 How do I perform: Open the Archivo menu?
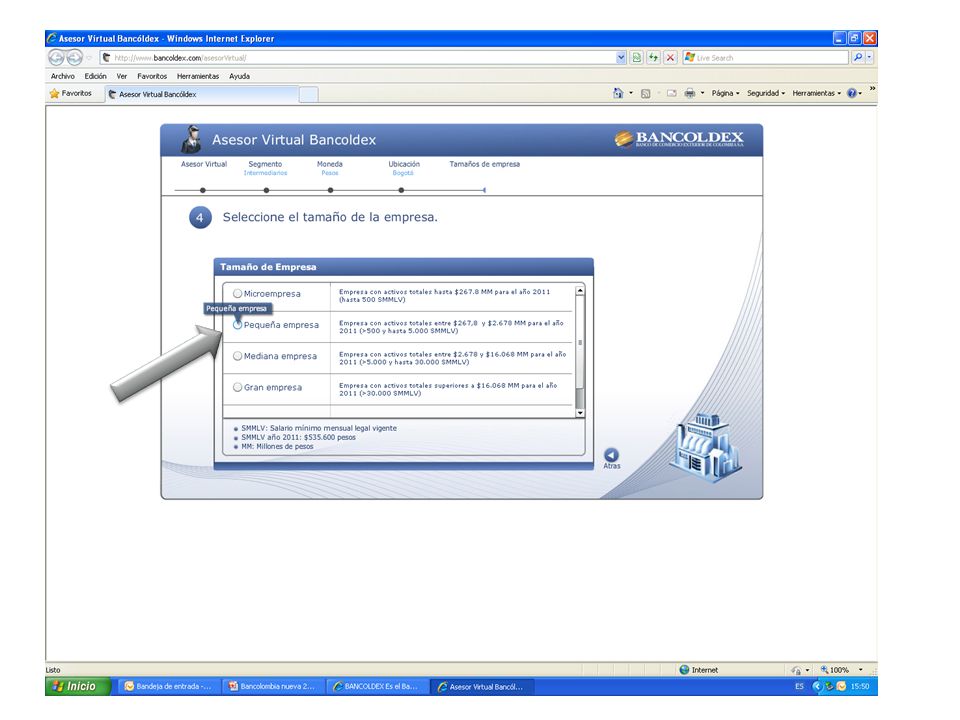(x=62, y=76)
